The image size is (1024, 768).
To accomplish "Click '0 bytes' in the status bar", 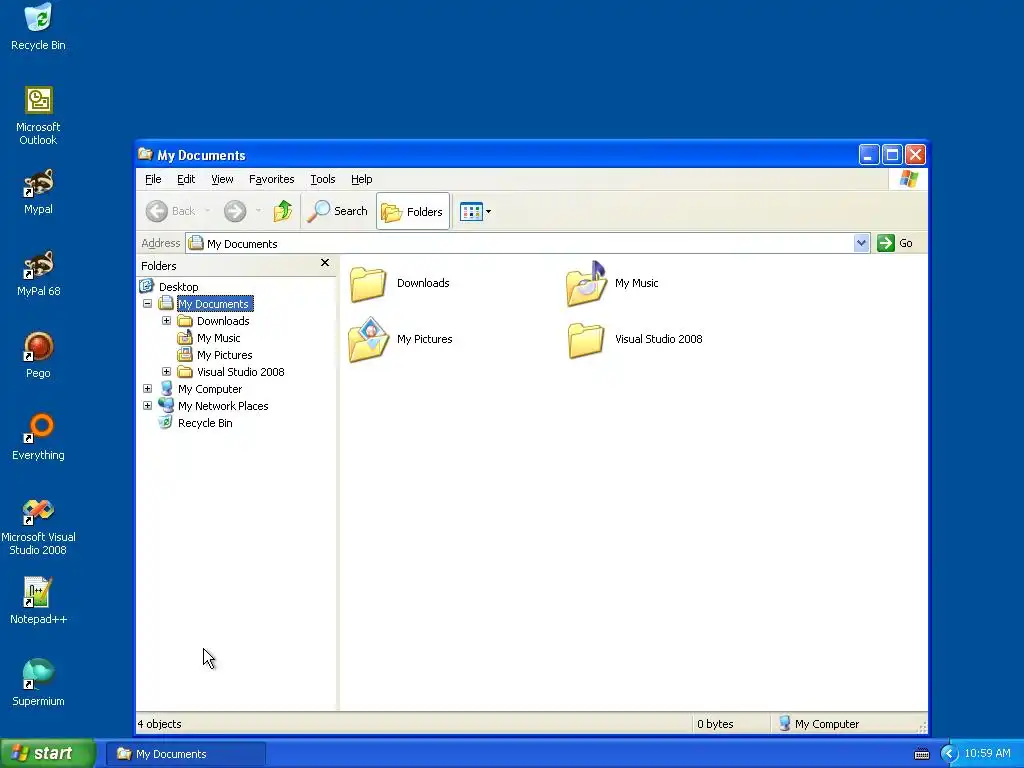I will [715, 724].
